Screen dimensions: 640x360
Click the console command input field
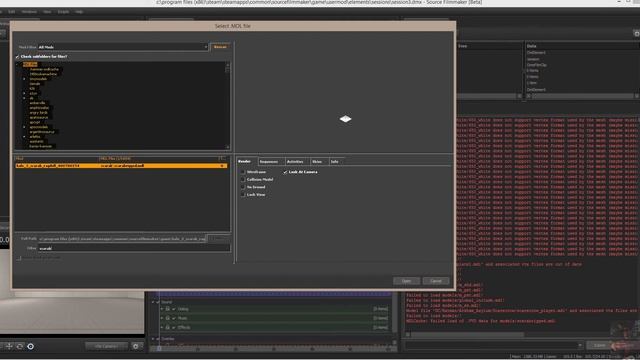(x=493, y=345)
